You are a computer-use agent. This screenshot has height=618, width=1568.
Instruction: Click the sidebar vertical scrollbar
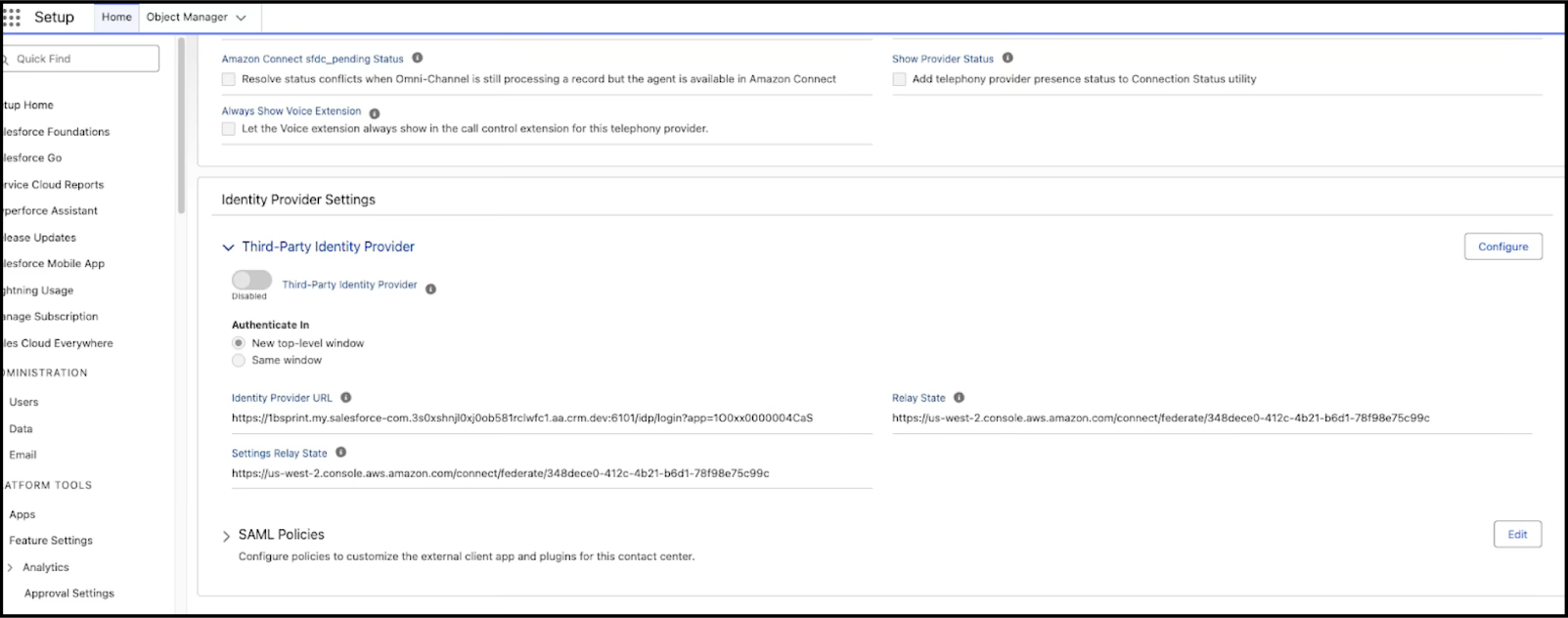[x=182, y=127]
